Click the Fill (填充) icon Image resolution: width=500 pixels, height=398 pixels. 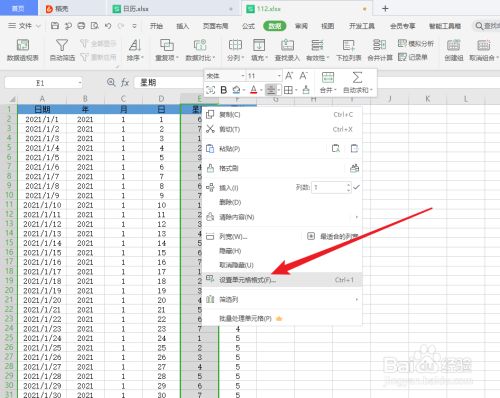click(x=259, y=45)
